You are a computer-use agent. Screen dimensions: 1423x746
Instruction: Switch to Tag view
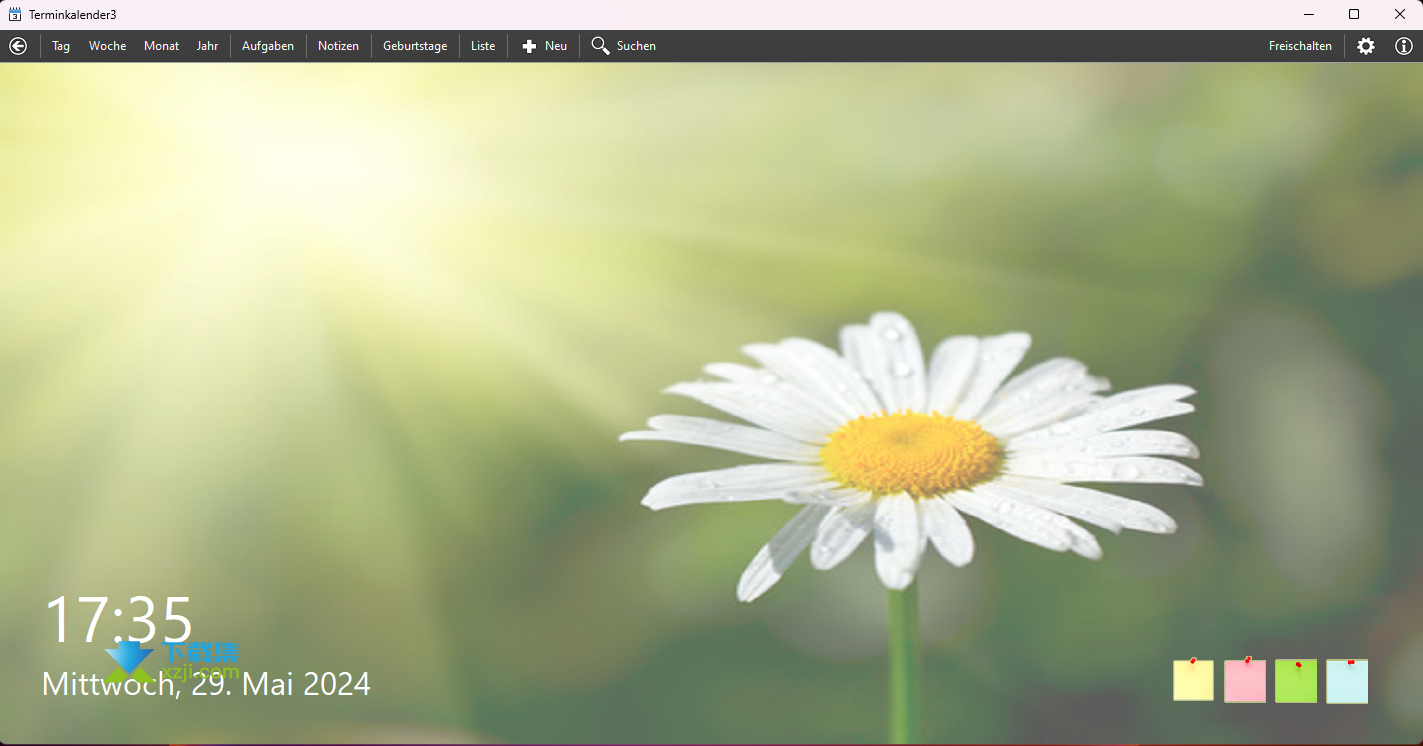[x=61, y=46]
